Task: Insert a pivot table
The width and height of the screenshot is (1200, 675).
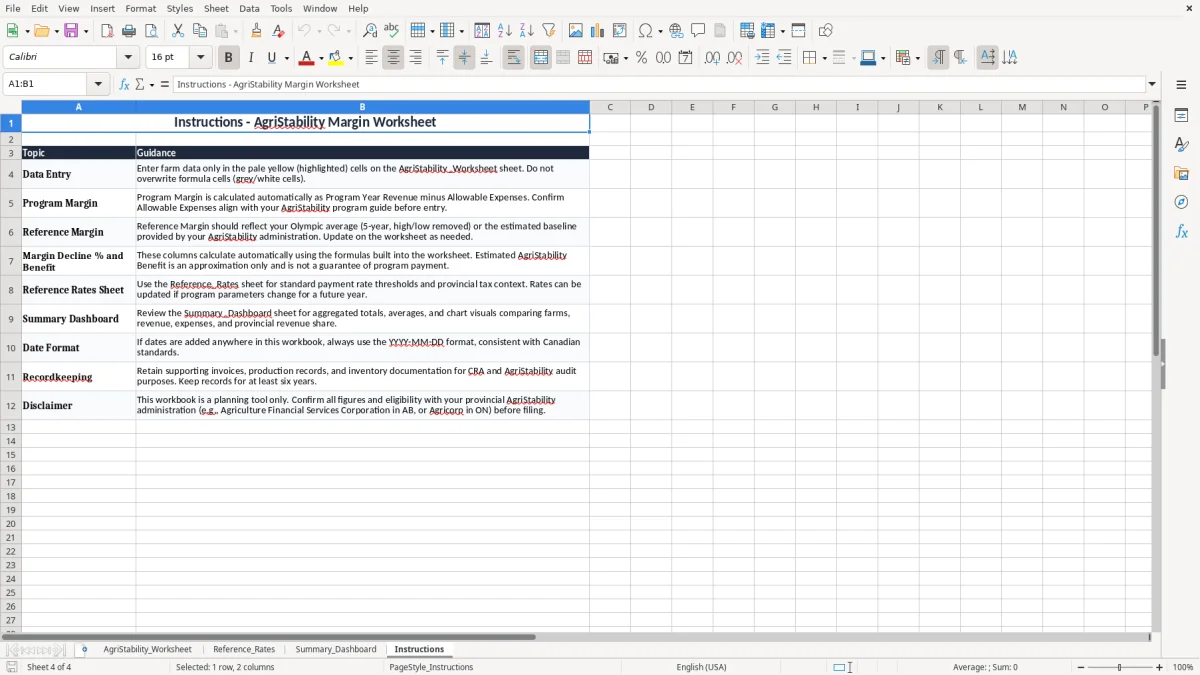Action: point(620,31)
